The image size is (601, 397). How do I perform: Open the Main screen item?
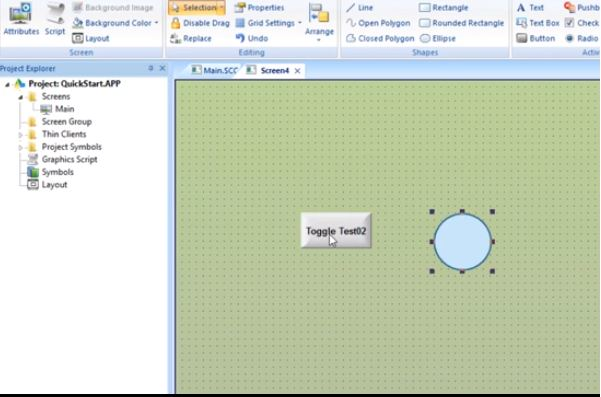coord(64,109)
